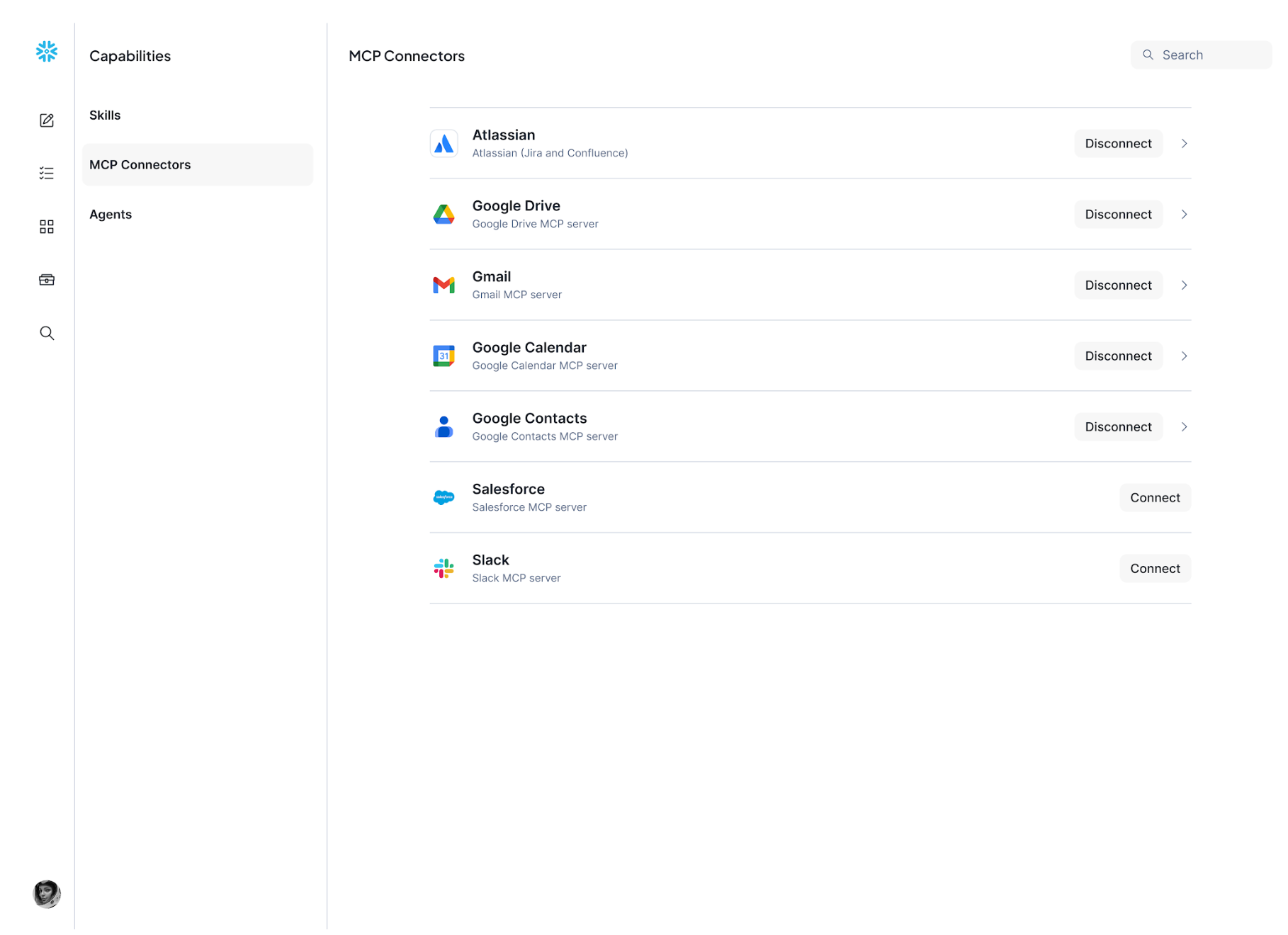
Task: Expand the Atlassian connector details chevron
Action: pos(1185,144)
